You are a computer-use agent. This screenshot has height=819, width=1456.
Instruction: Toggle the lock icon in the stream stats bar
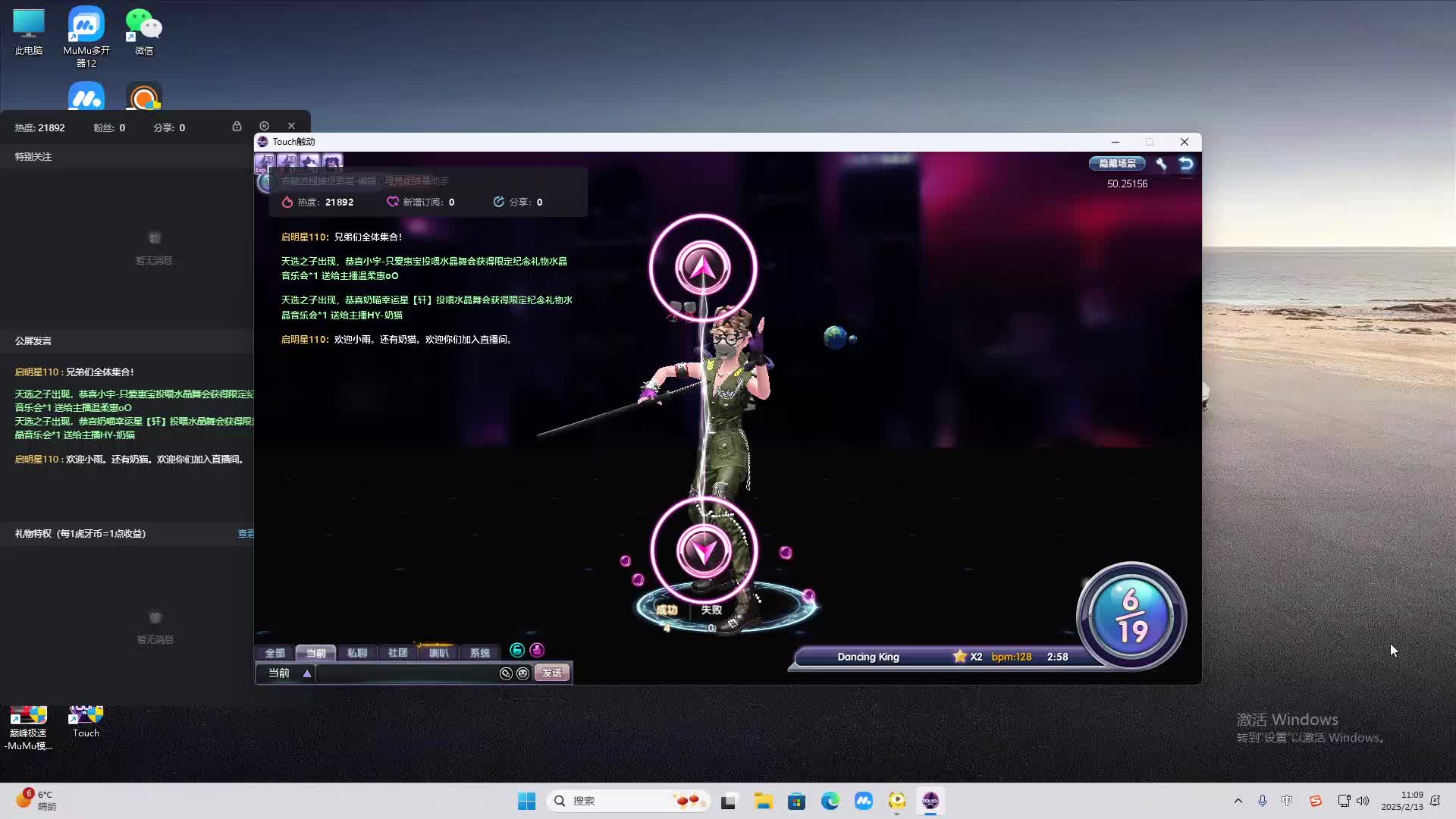pos(237,127)
